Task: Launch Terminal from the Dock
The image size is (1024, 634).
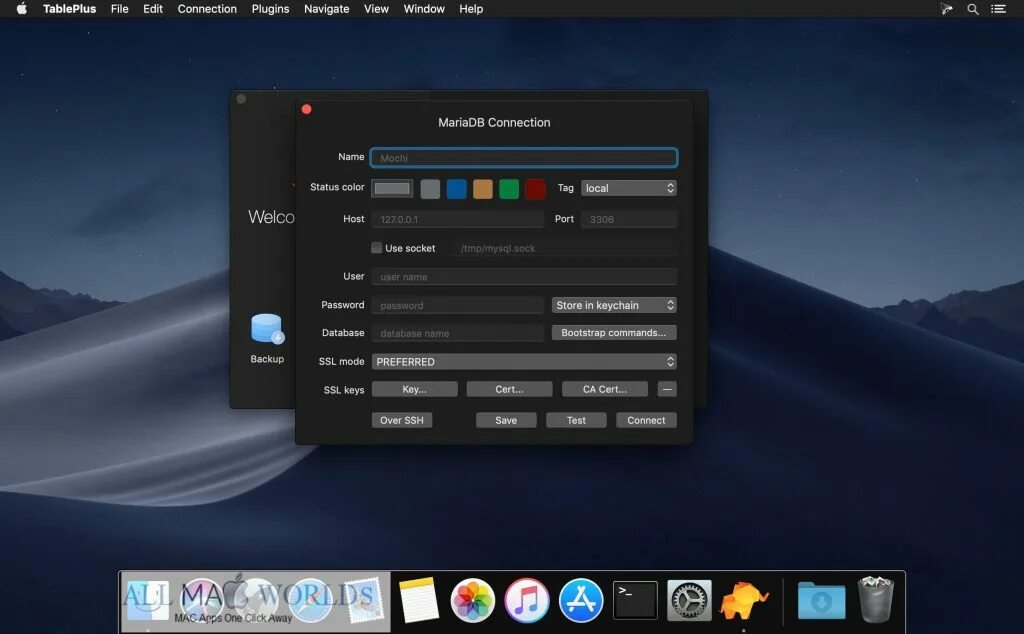Action: (635, 599)
